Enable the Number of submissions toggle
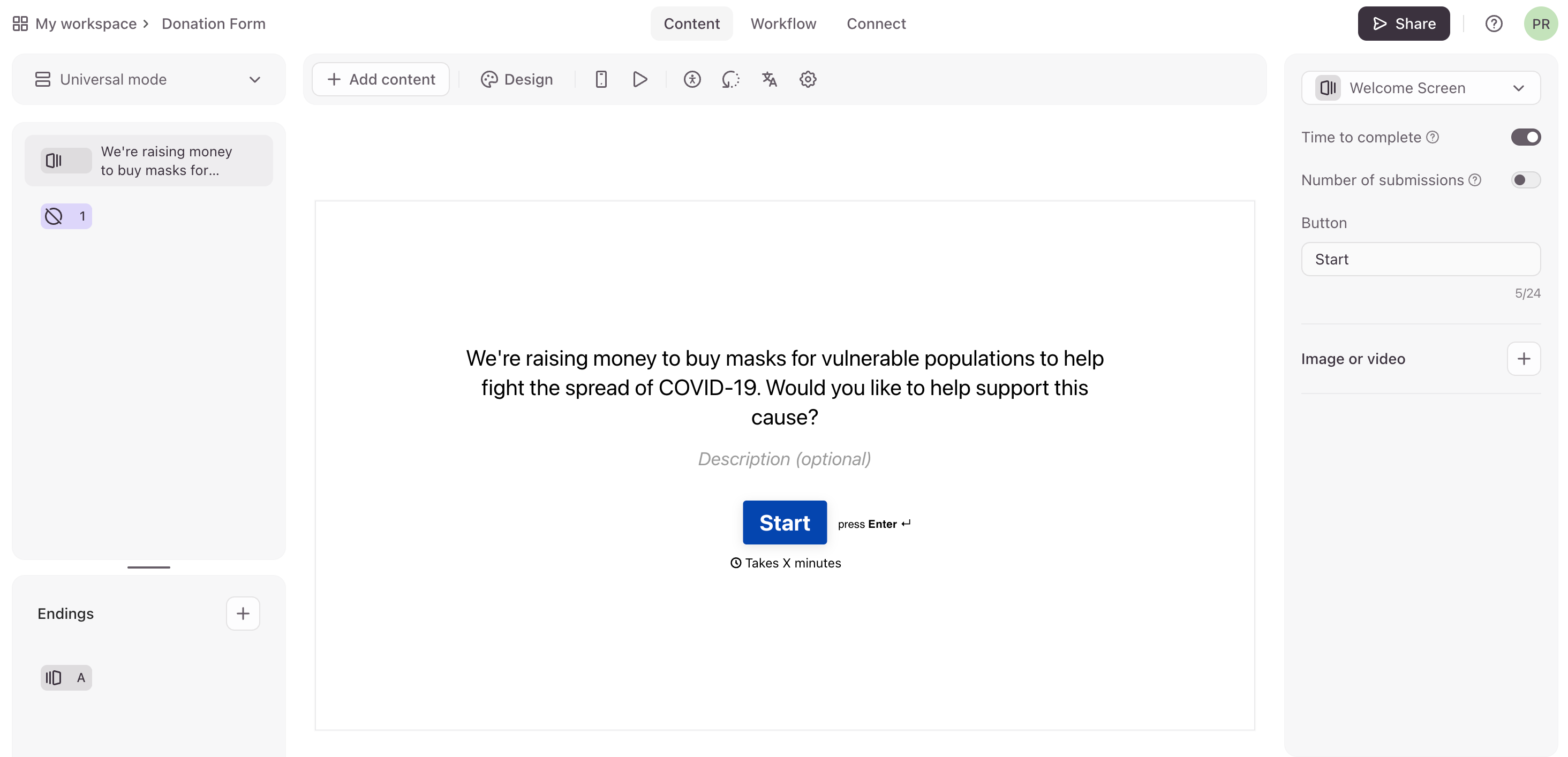This screenshot has height=757, width=1568. coord(1525,180)
